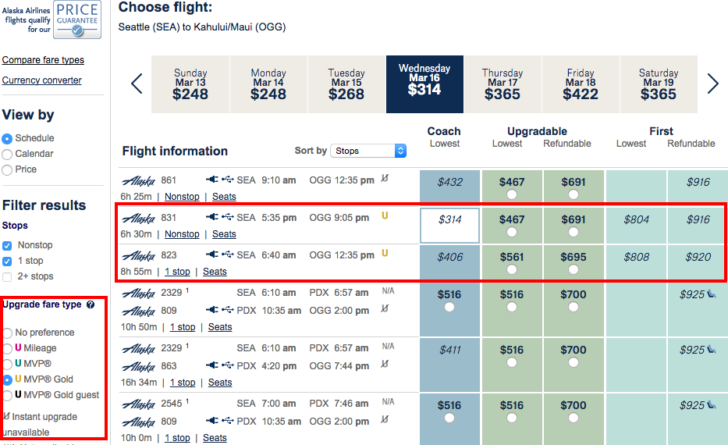Click the Alaska logo for flight 831
The width and height of the screenshot is (728, 445).
coord(137,217)
